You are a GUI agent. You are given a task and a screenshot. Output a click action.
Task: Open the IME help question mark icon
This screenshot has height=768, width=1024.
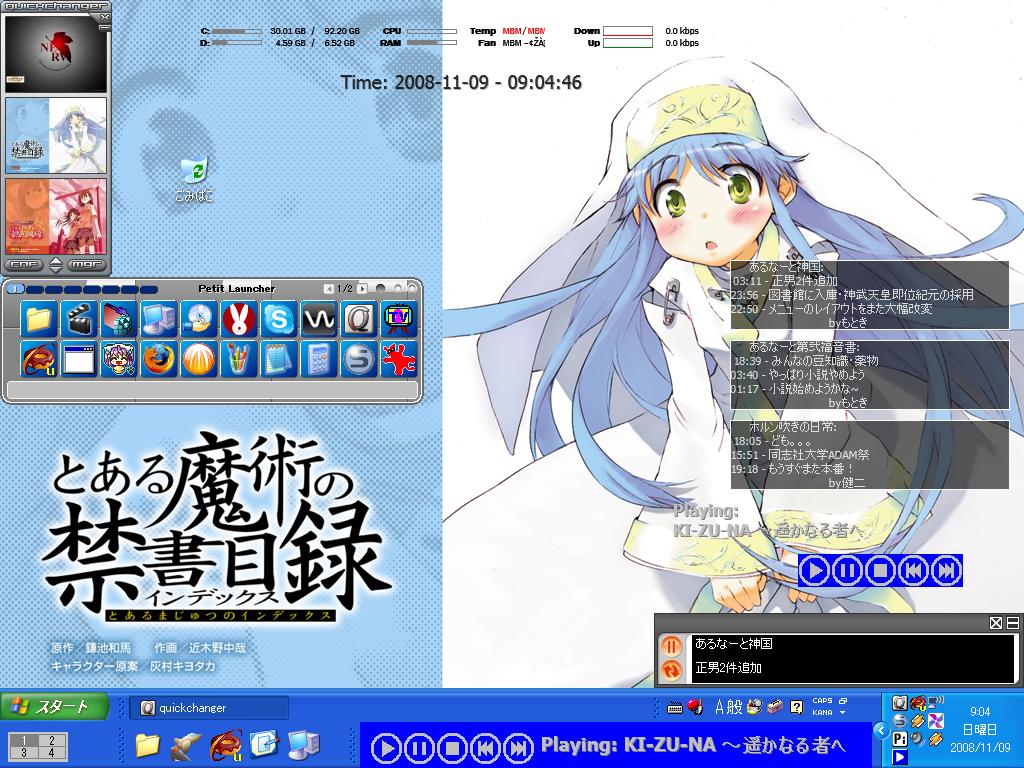796,707
